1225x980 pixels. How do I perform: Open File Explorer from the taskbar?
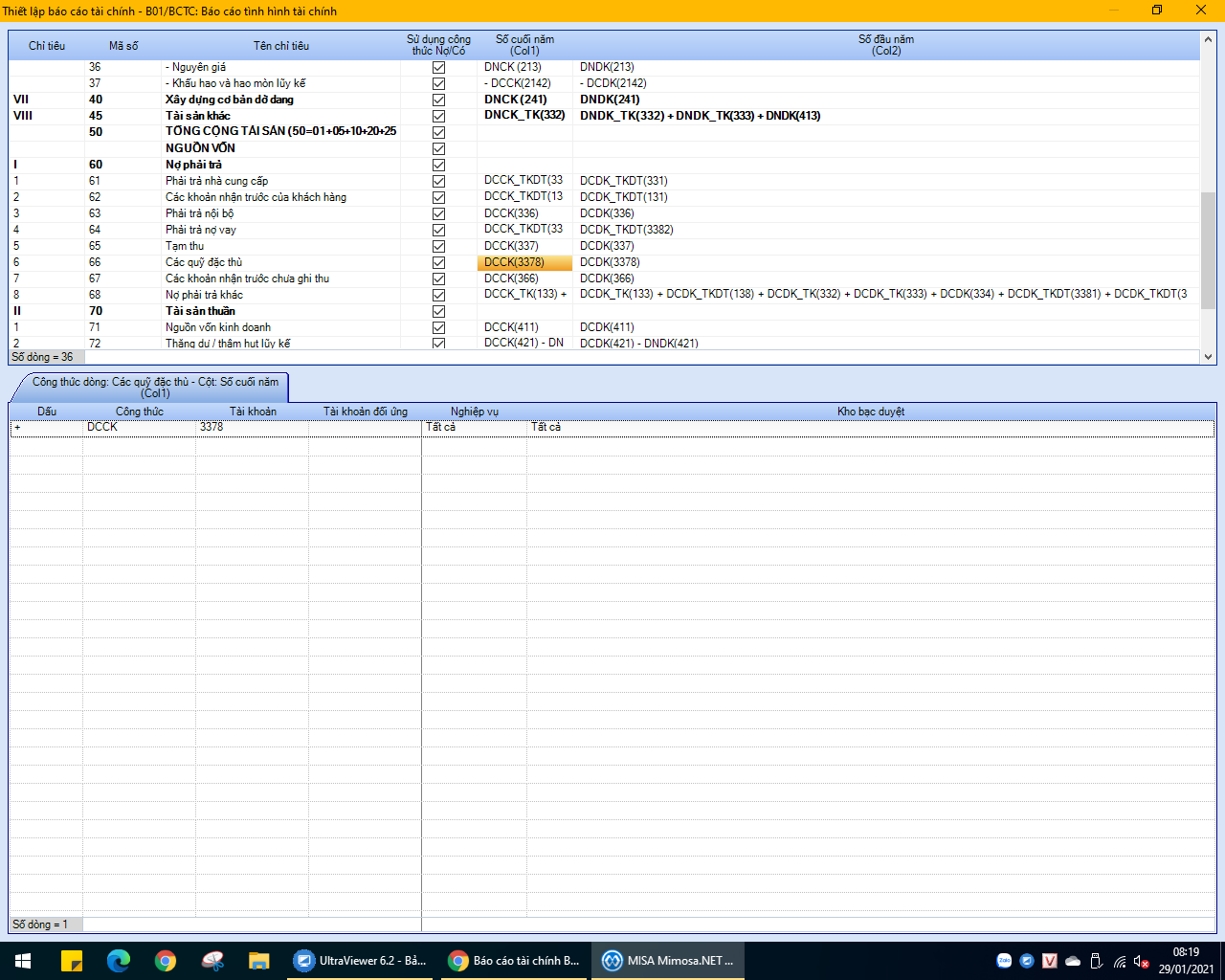pyautogui.click(x=259, y=961)
